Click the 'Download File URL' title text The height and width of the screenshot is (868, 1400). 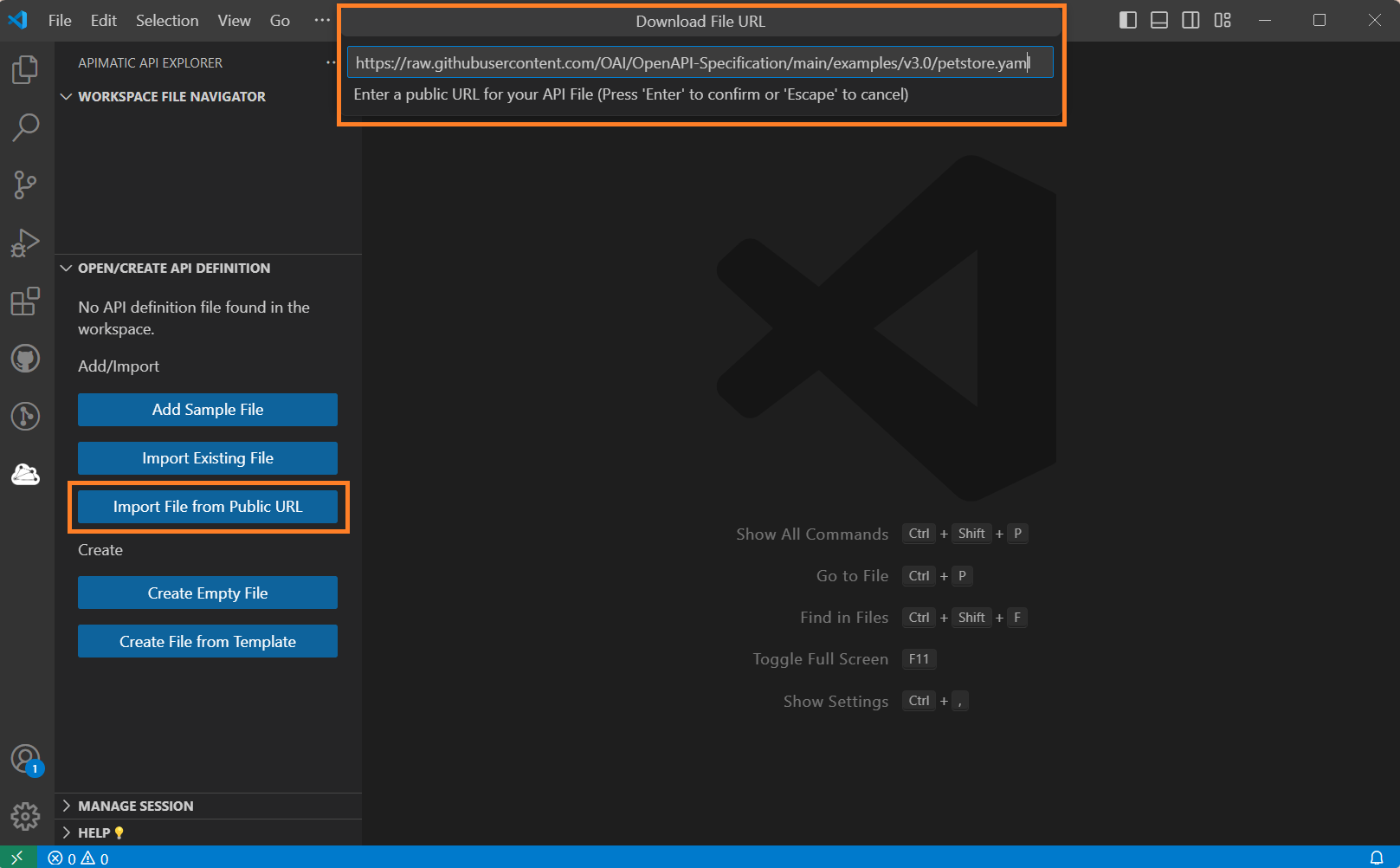pyautogui.click(x=700, y=22)
